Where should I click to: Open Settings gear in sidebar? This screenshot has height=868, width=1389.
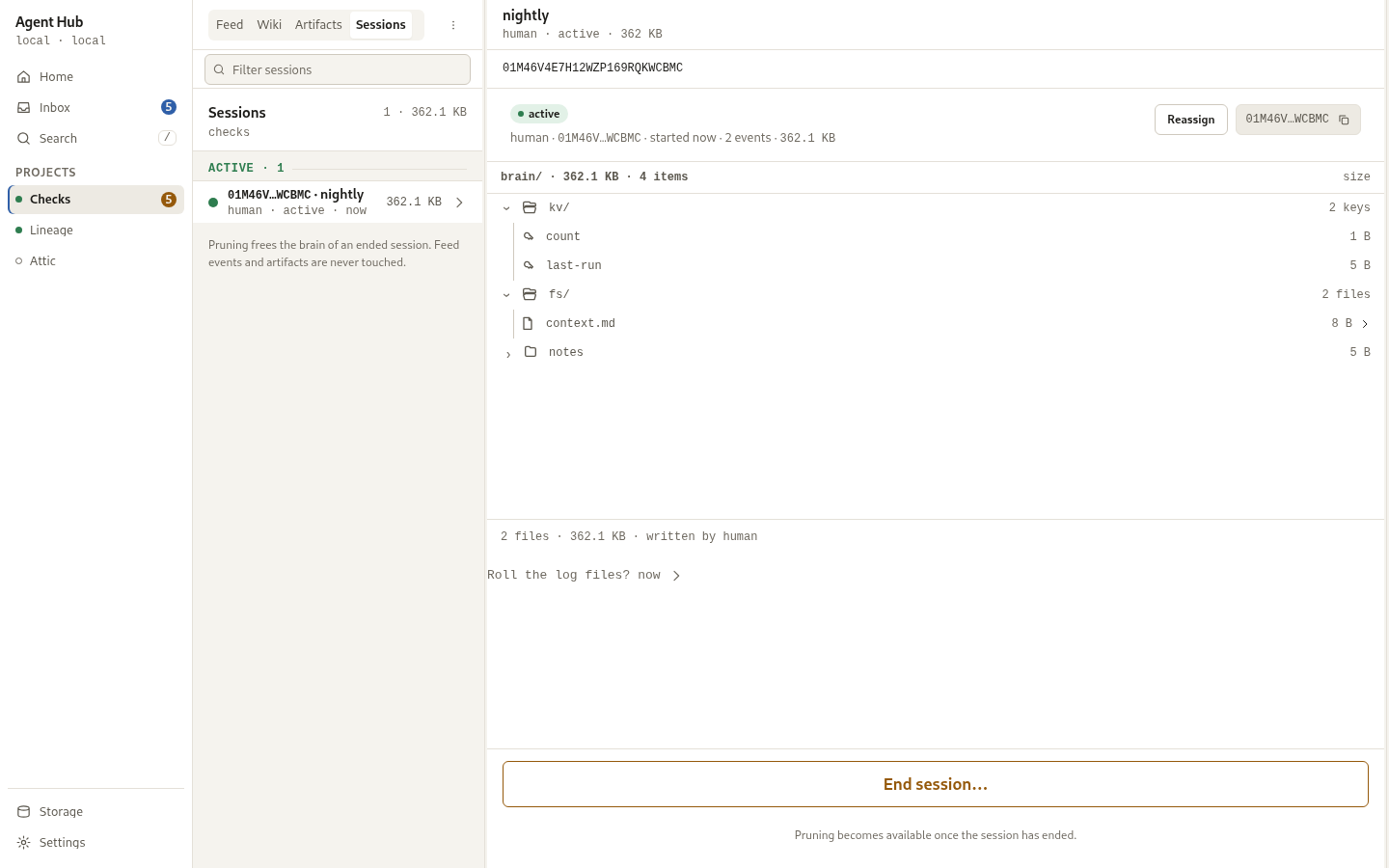pyautogui.click(x=23, y=843)
